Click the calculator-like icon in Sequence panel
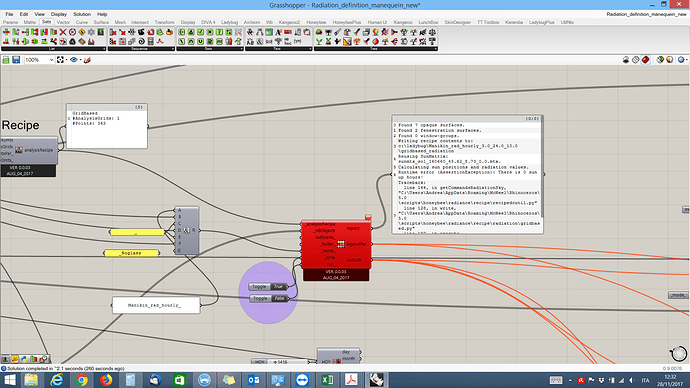Screen dimensions: 690x388 click(150, 41)
